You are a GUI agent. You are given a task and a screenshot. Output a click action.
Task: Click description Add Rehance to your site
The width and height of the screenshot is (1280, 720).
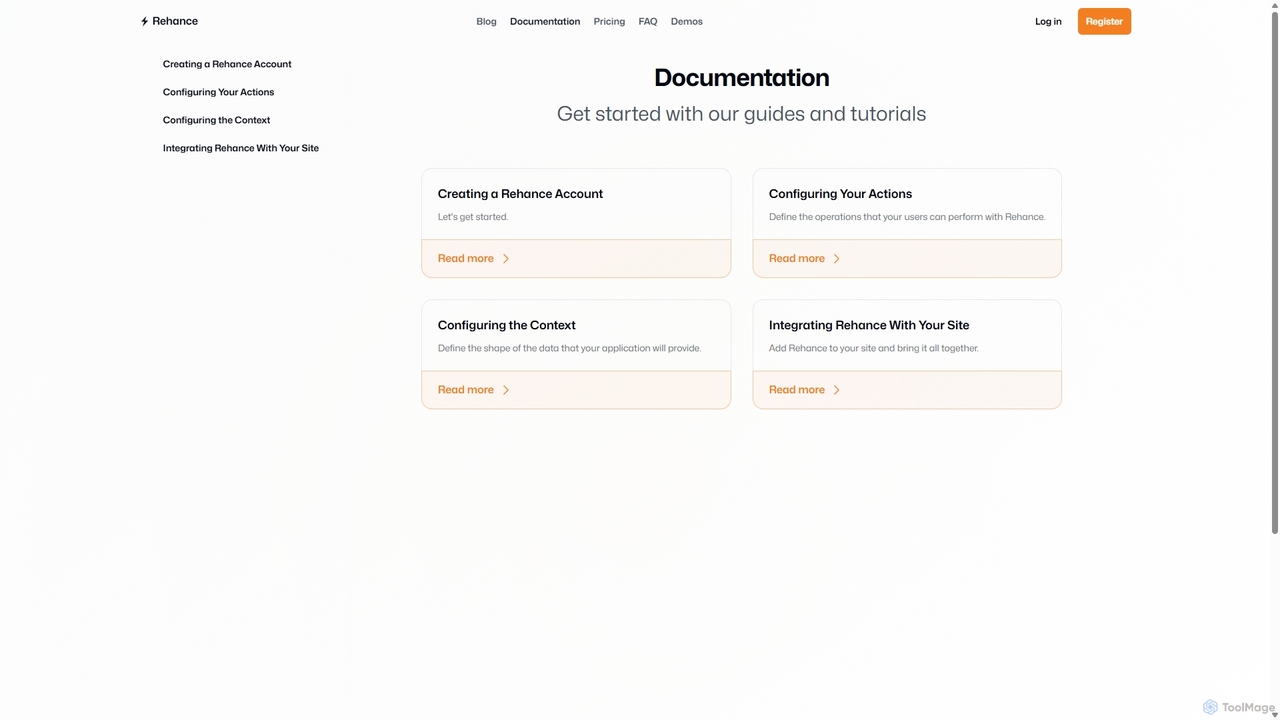[874, 348]
